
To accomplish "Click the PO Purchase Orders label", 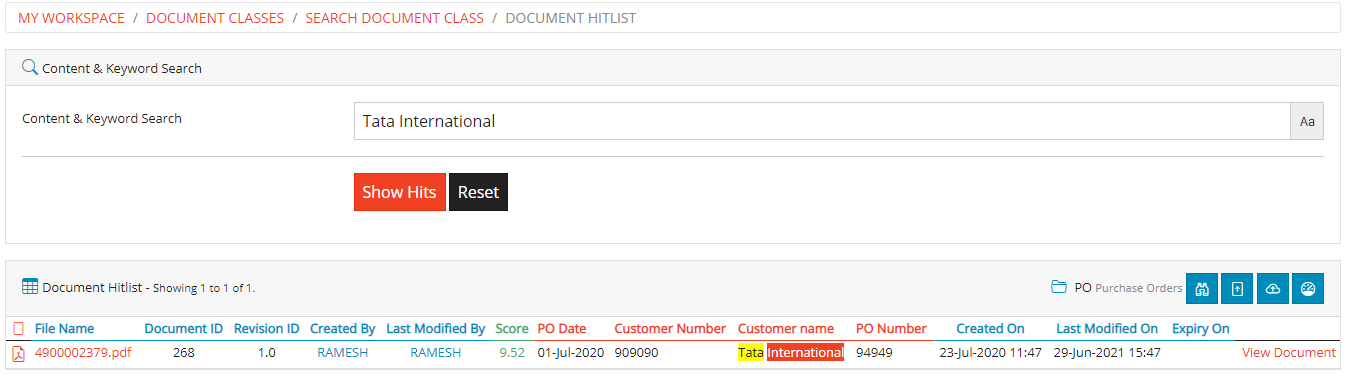I will coord(1128,288).
